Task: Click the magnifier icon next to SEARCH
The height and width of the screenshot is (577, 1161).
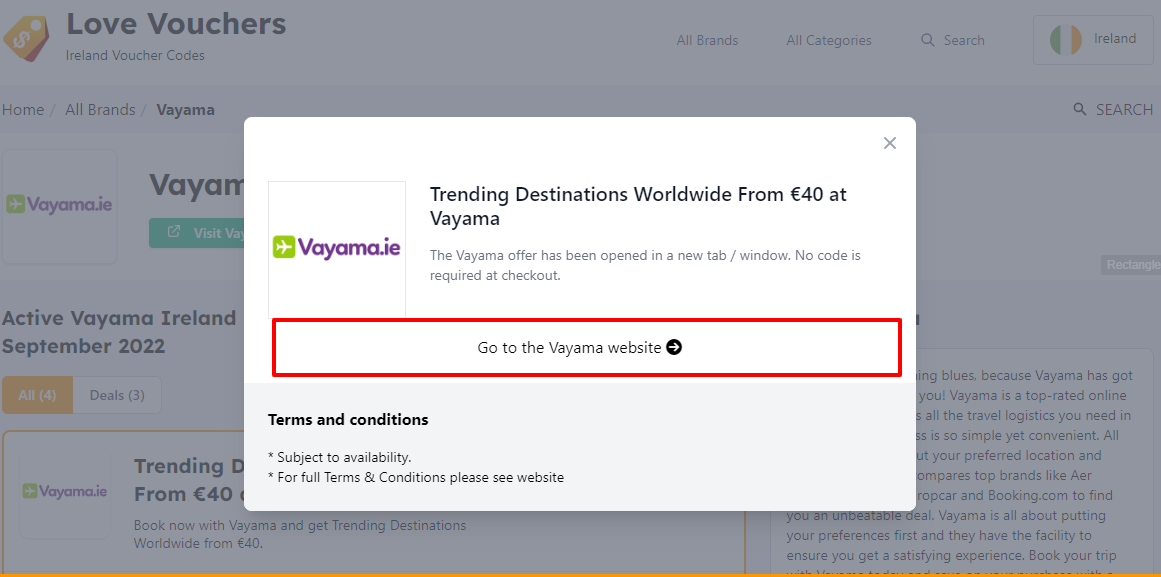Action: 1079,109
